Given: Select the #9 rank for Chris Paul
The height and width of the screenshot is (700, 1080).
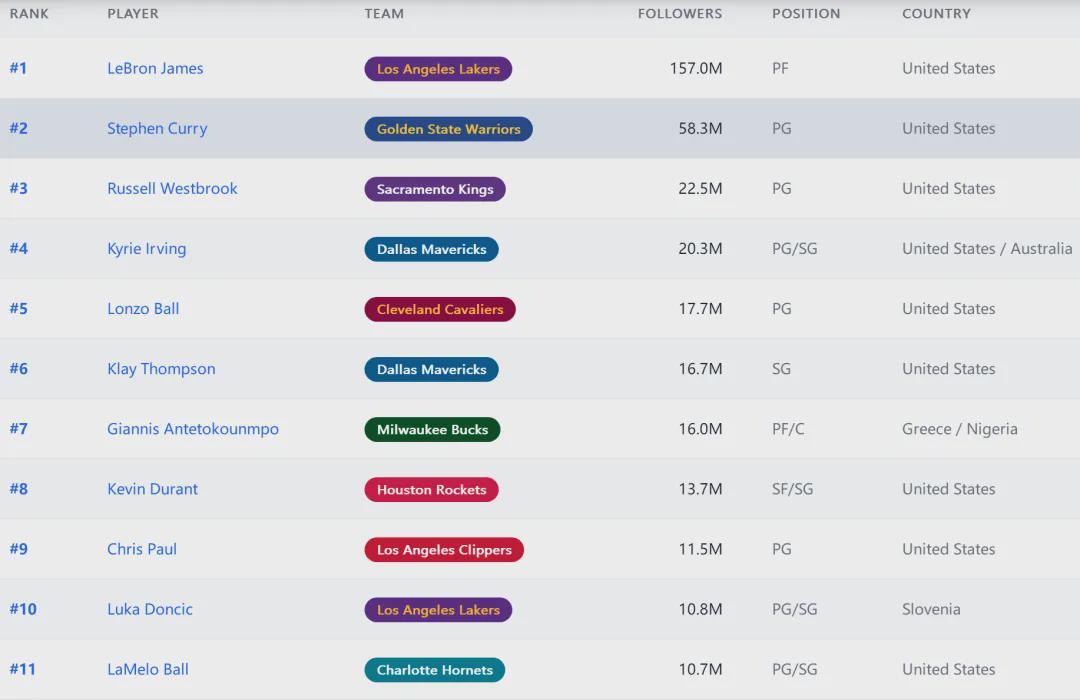Looking at the screenshot, I should pyautogui.click(x=19, y=549).
